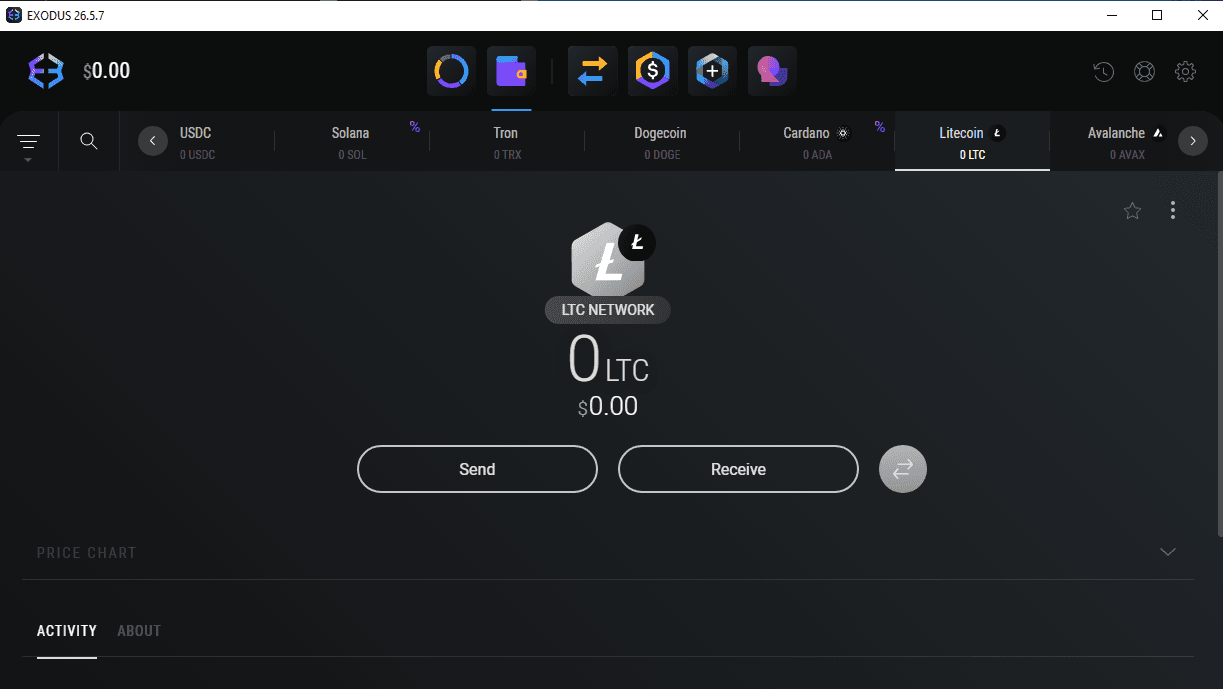The height and width of the screenshot is (689, 1223).
Task: Select the Solana asset tab
Action: pos(351,142)
